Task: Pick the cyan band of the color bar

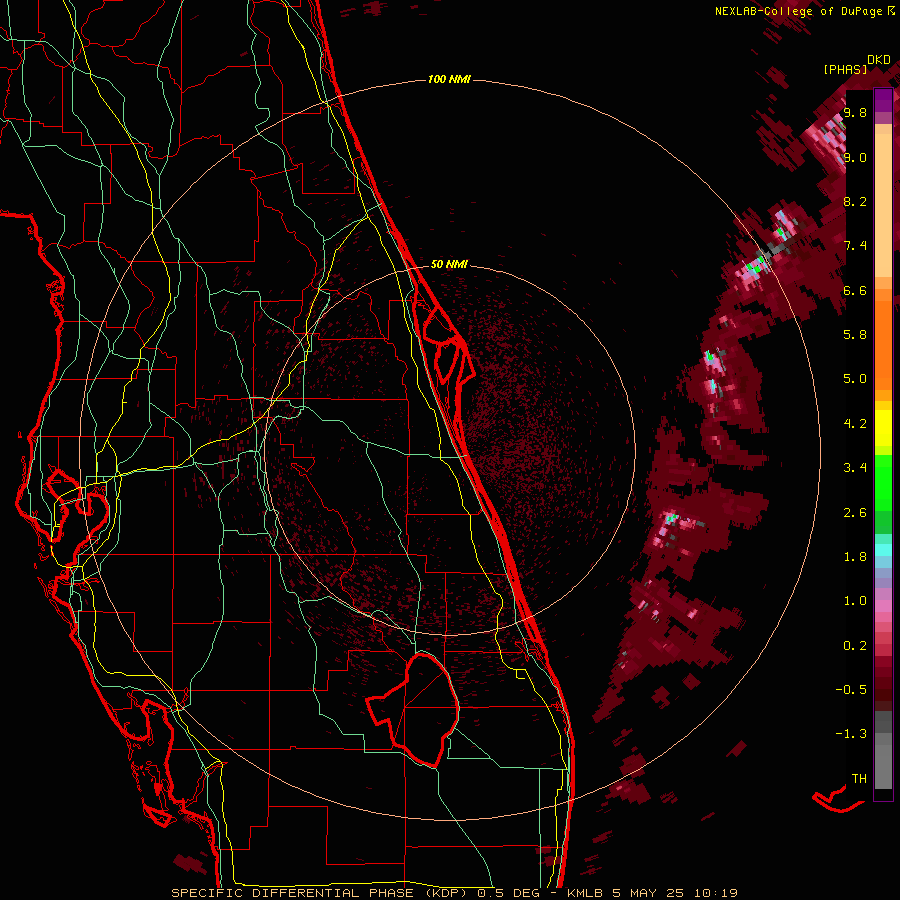Action: [x=883, y=550]
